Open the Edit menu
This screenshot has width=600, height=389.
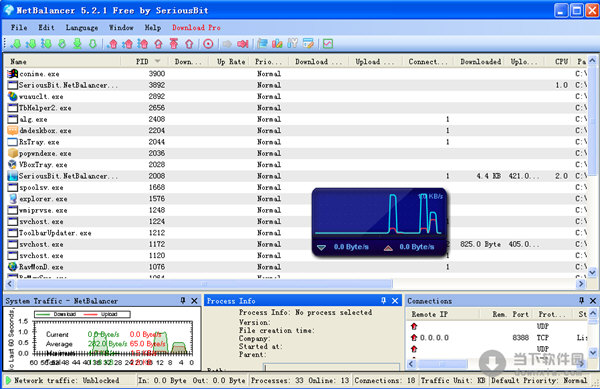pos(46,28)
